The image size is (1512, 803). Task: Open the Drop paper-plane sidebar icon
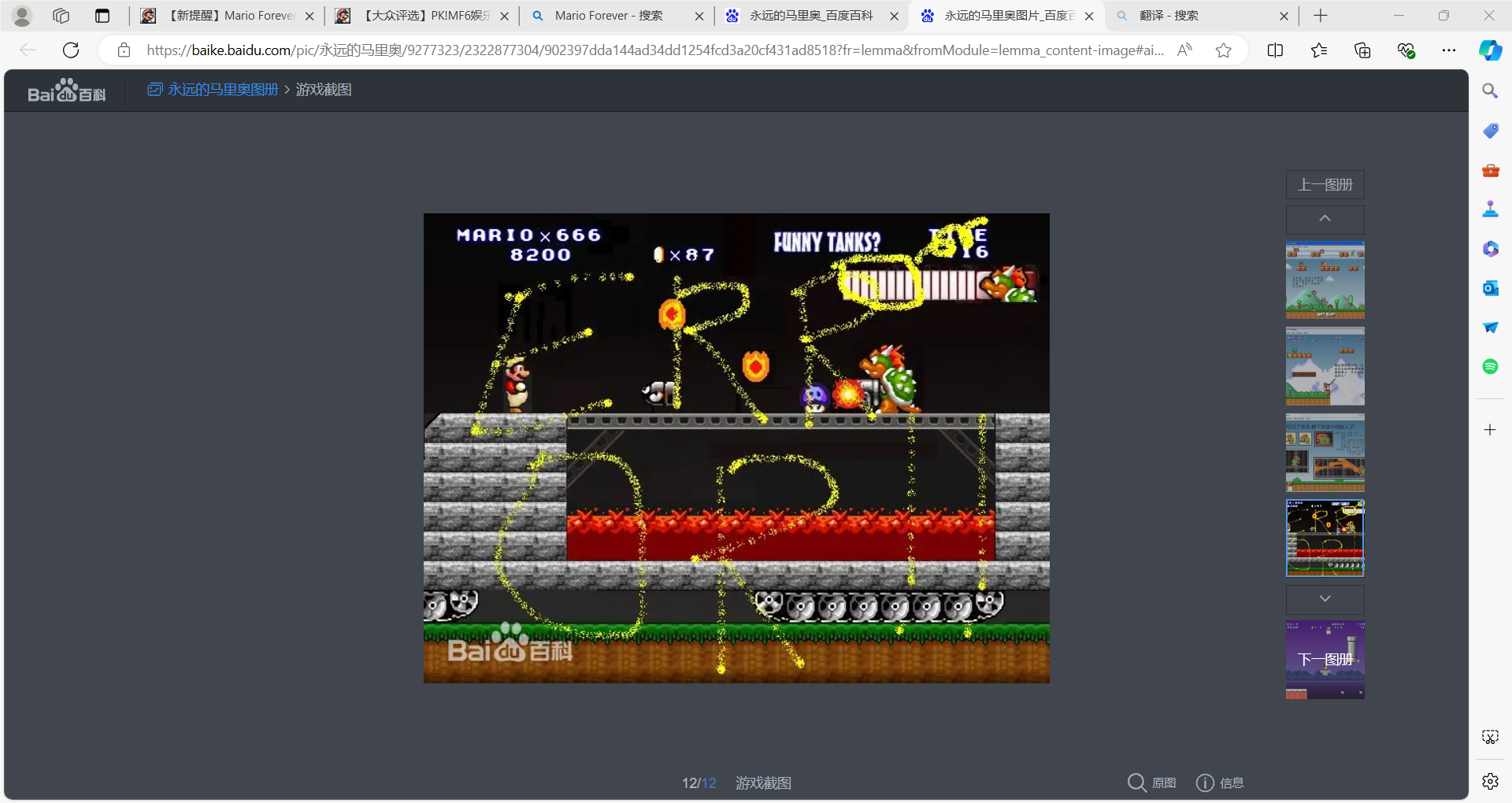[1490, 327]
